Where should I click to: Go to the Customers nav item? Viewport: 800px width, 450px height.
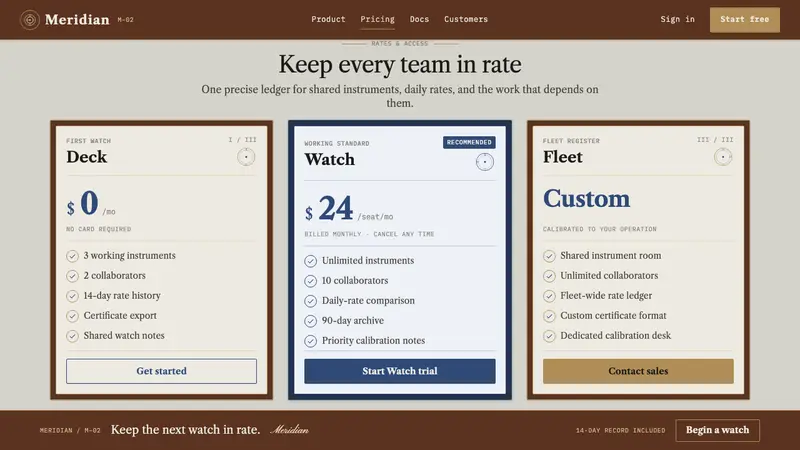pyautogui.click(x=466, y=19)
